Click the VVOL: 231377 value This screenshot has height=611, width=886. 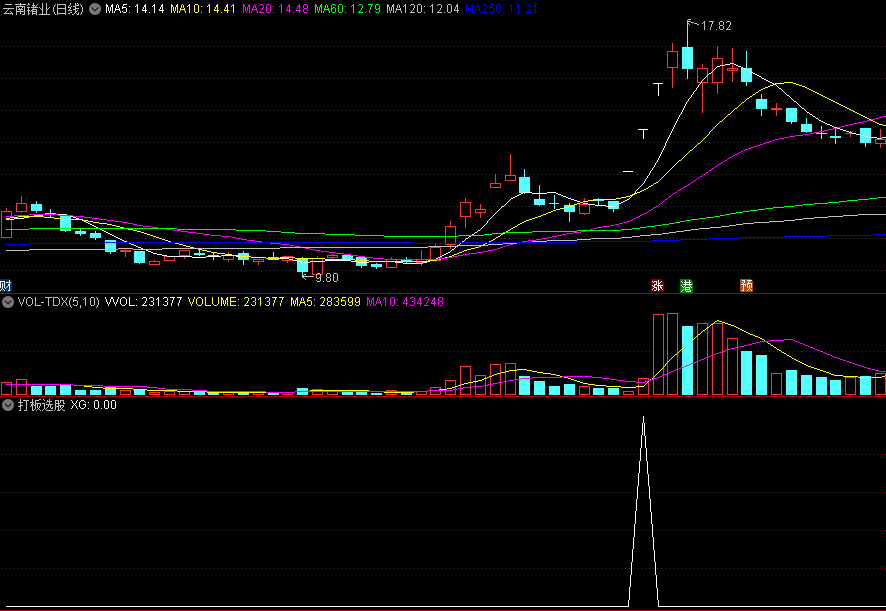[144, 302]
